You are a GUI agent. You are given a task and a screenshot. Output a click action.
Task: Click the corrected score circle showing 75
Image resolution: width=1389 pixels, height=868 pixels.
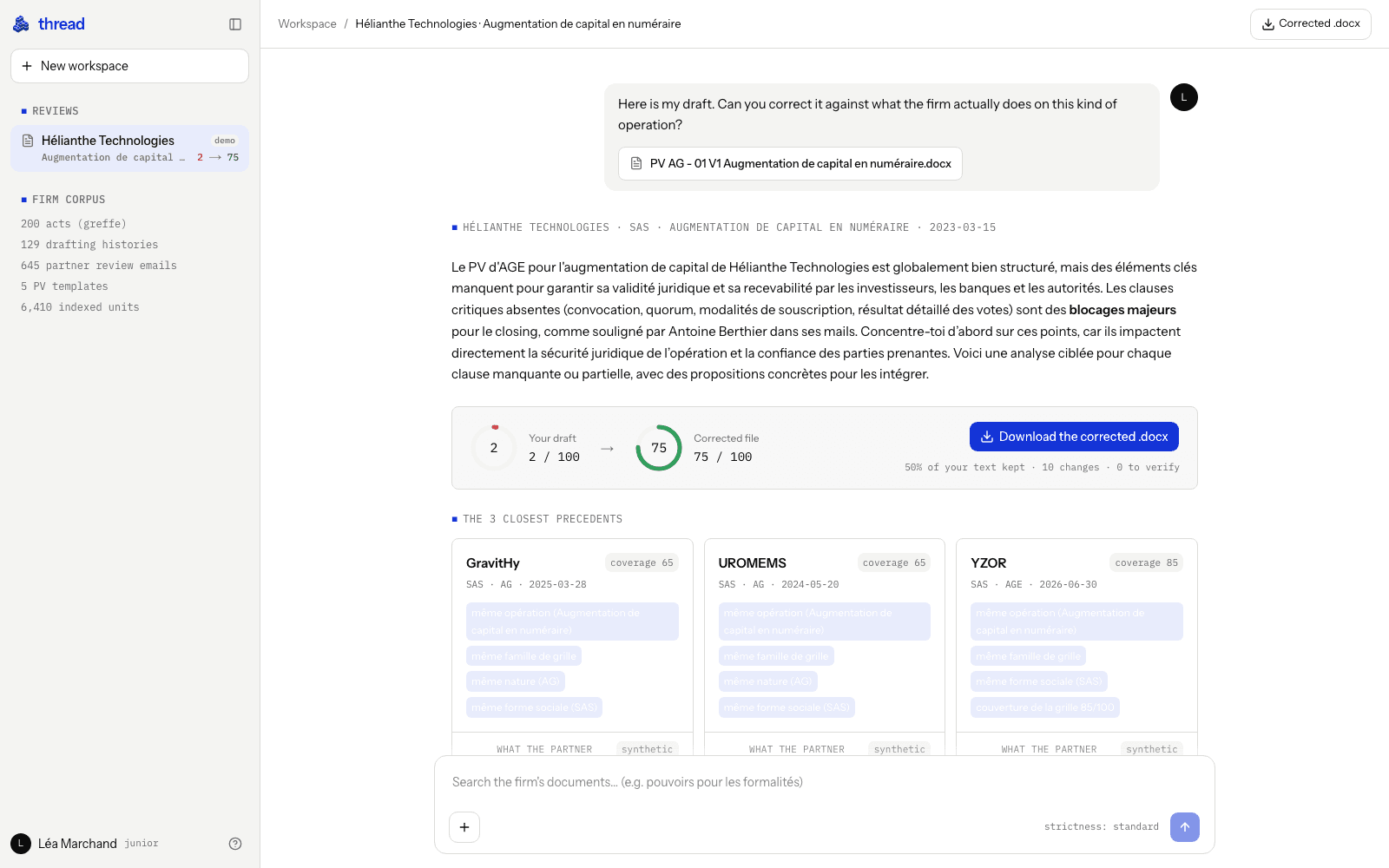pyautogui.click(x=659, y=448)
